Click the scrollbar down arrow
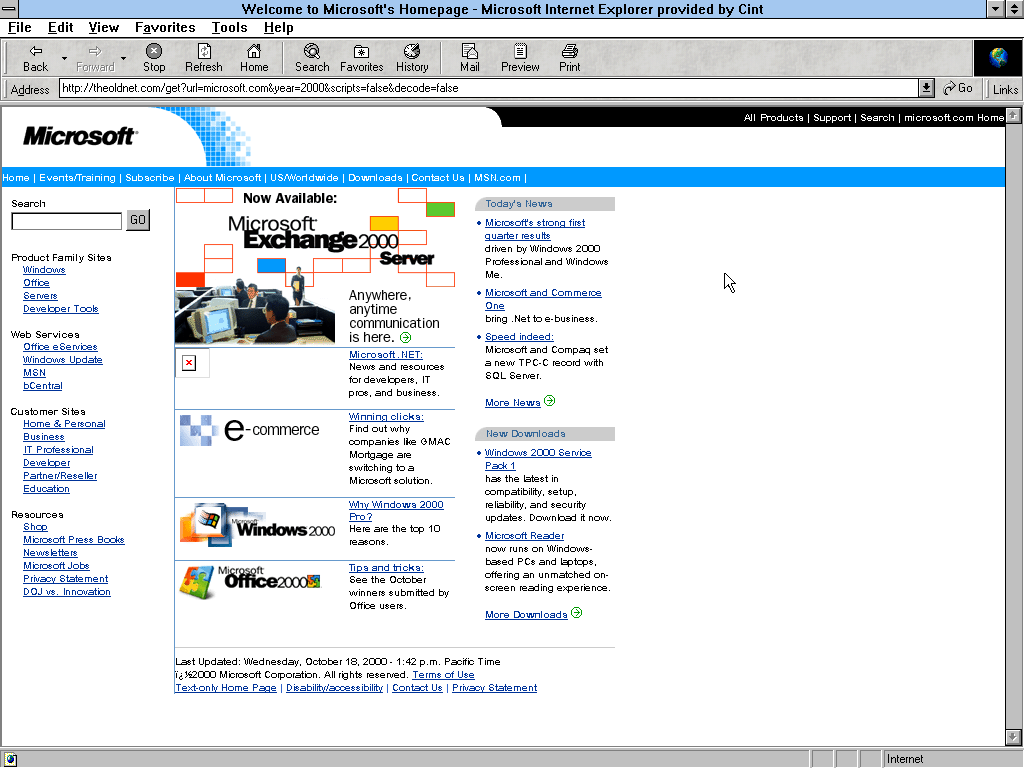 pos(1013,737)
